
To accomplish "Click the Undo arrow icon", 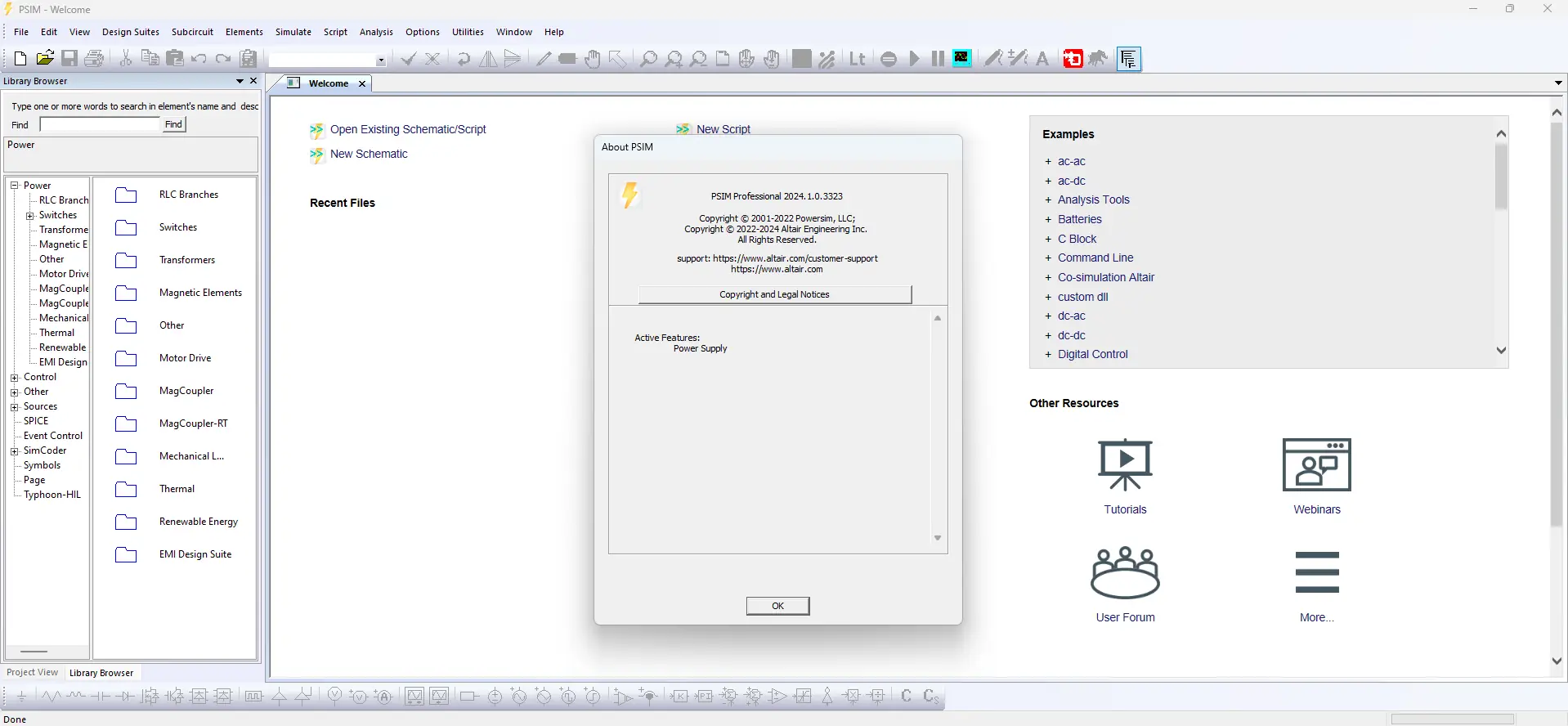I will click(x=199, y=59).
